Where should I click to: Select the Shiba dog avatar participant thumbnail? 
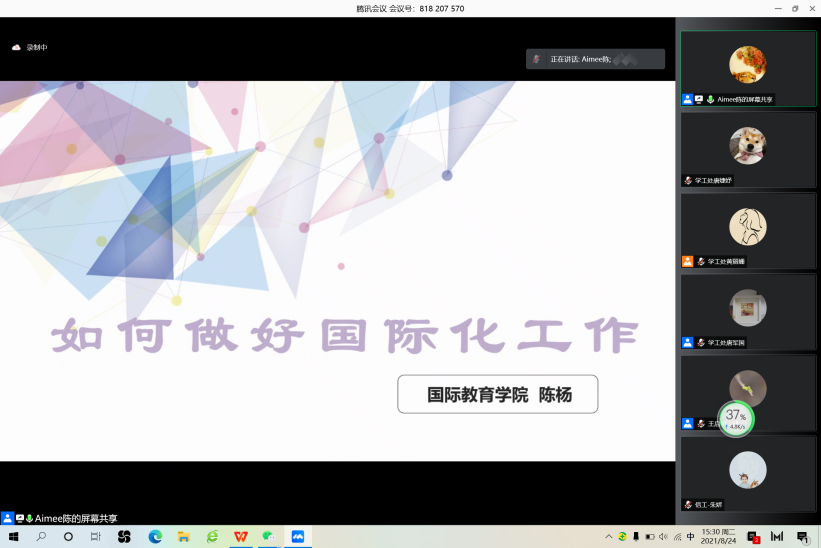point(747,146)
